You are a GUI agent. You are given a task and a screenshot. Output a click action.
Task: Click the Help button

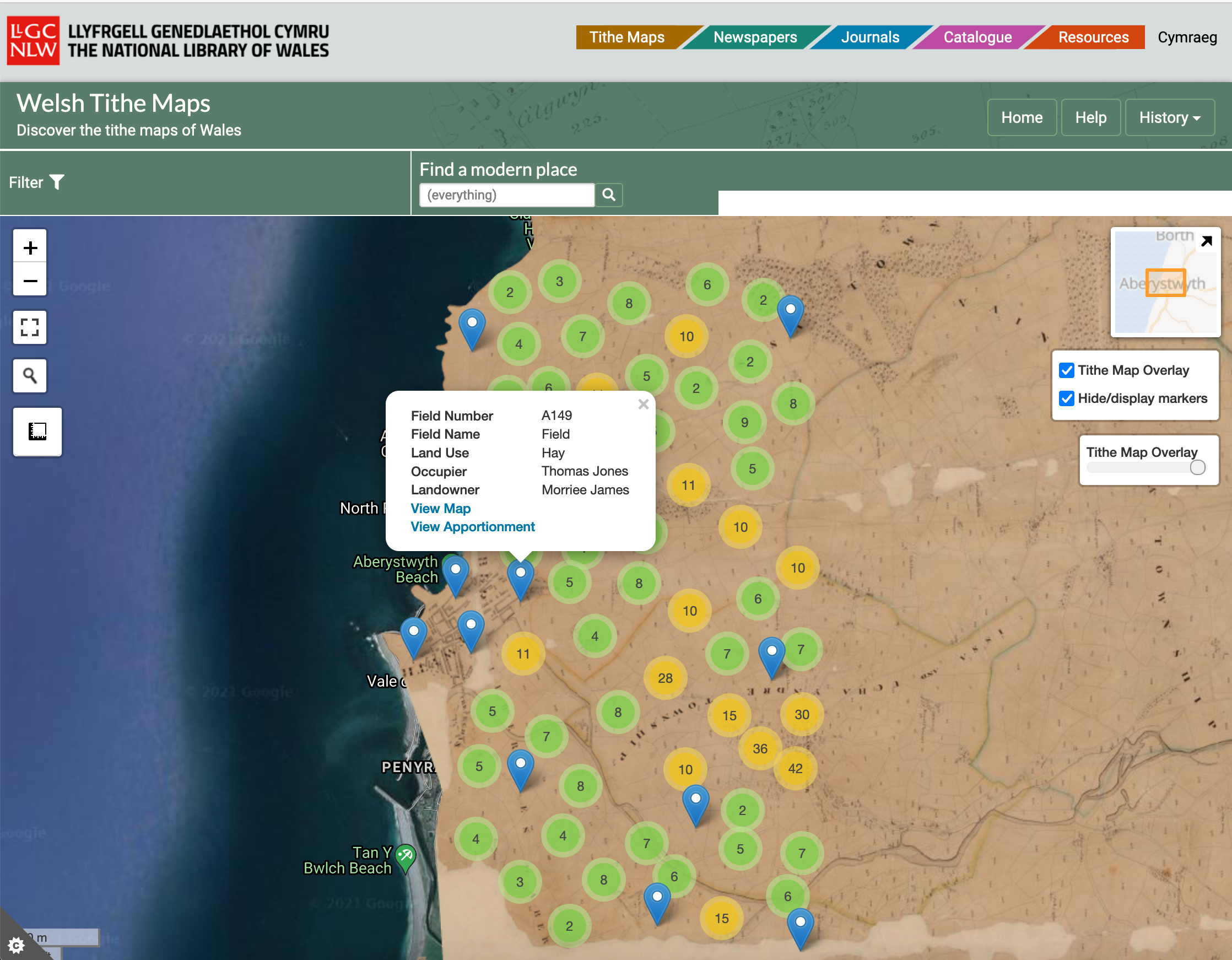(1090, 117)
